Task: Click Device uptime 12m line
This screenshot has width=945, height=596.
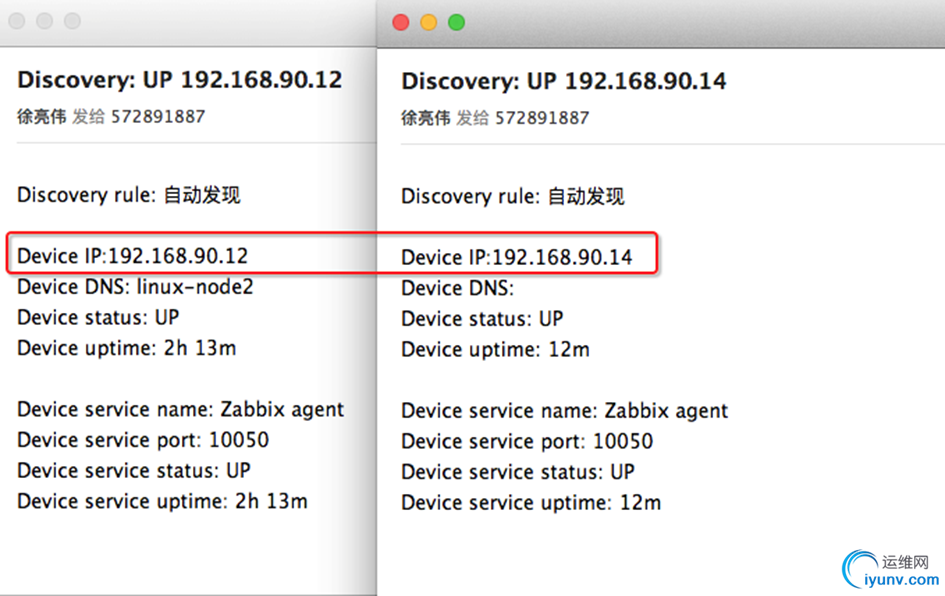Action: [x=495, y=349]
